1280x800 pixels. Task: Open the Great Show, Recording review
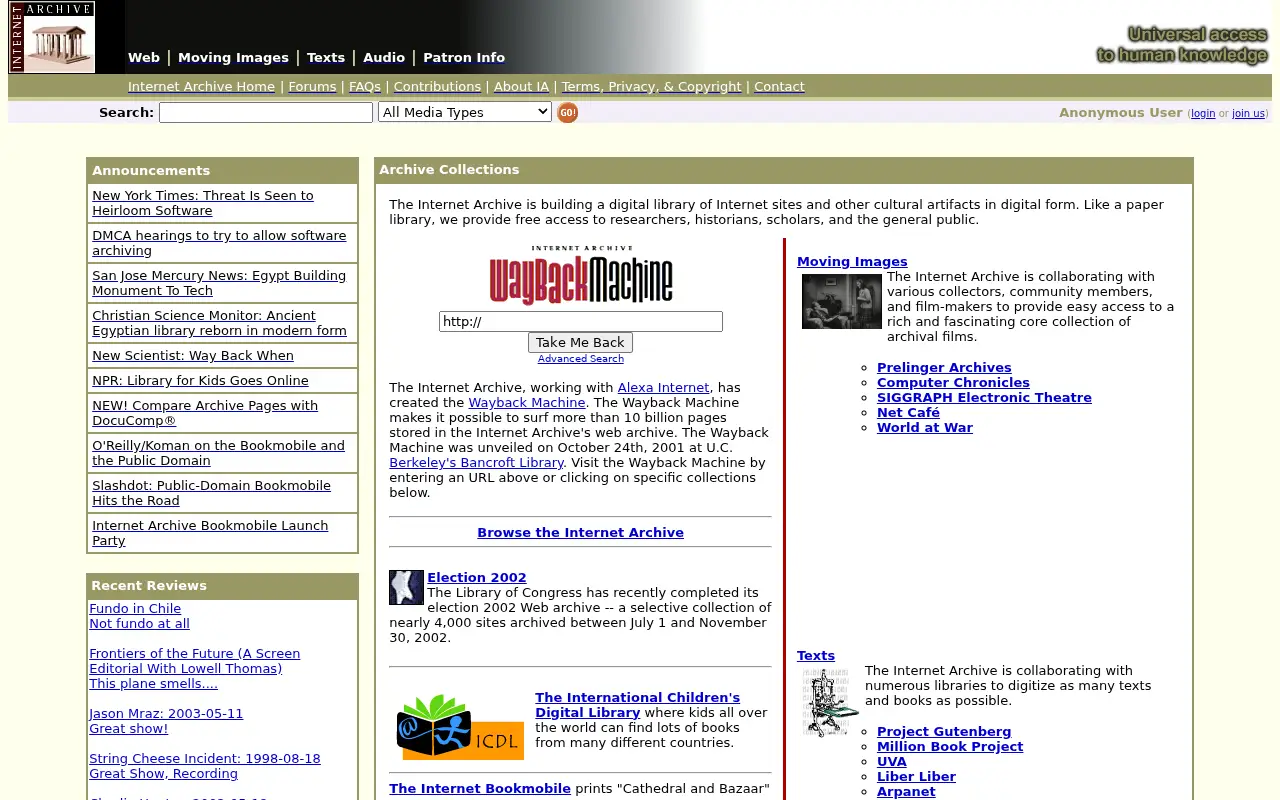tap(163, 774)
